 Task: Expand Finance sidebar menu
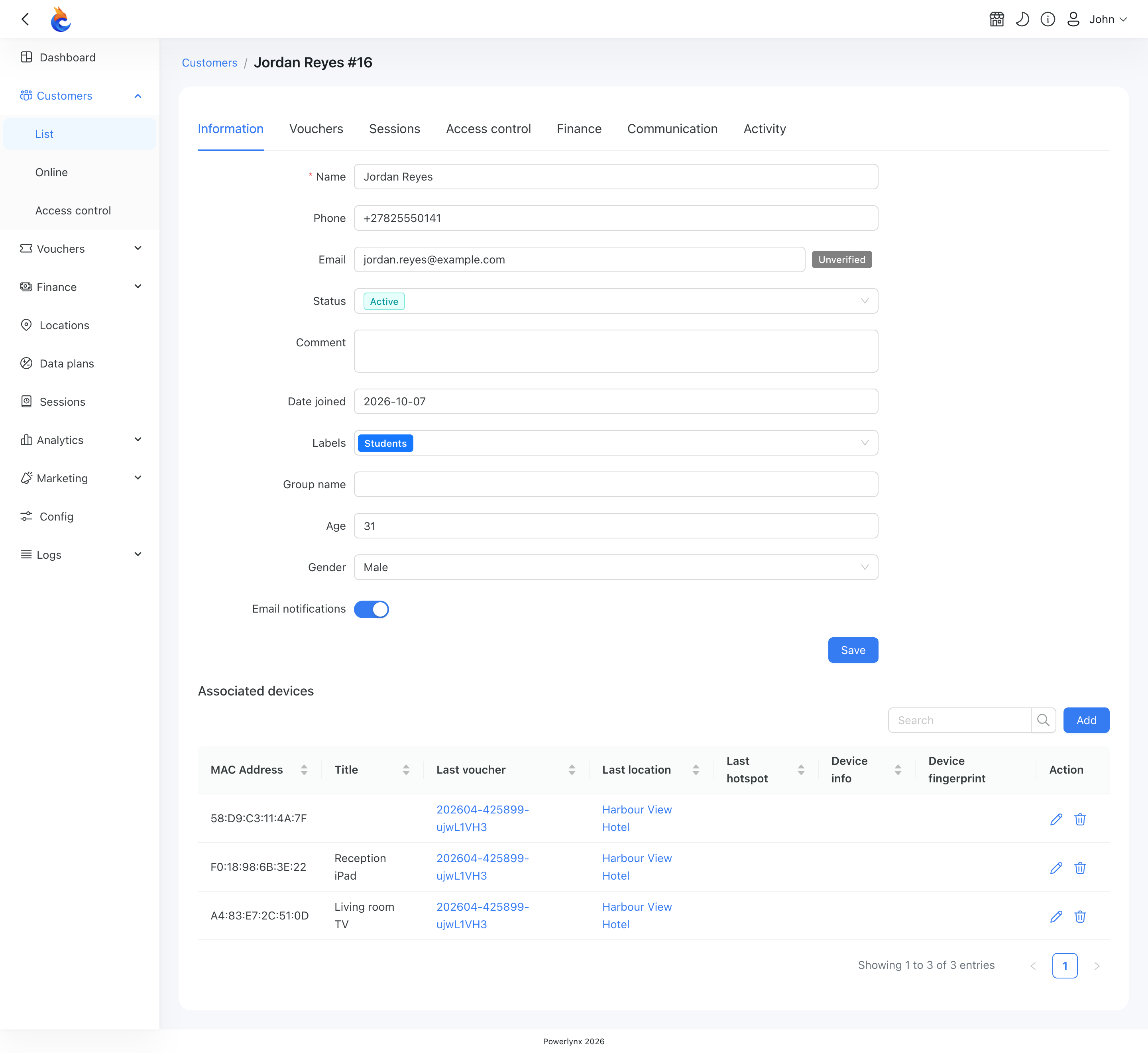(80, 287)
